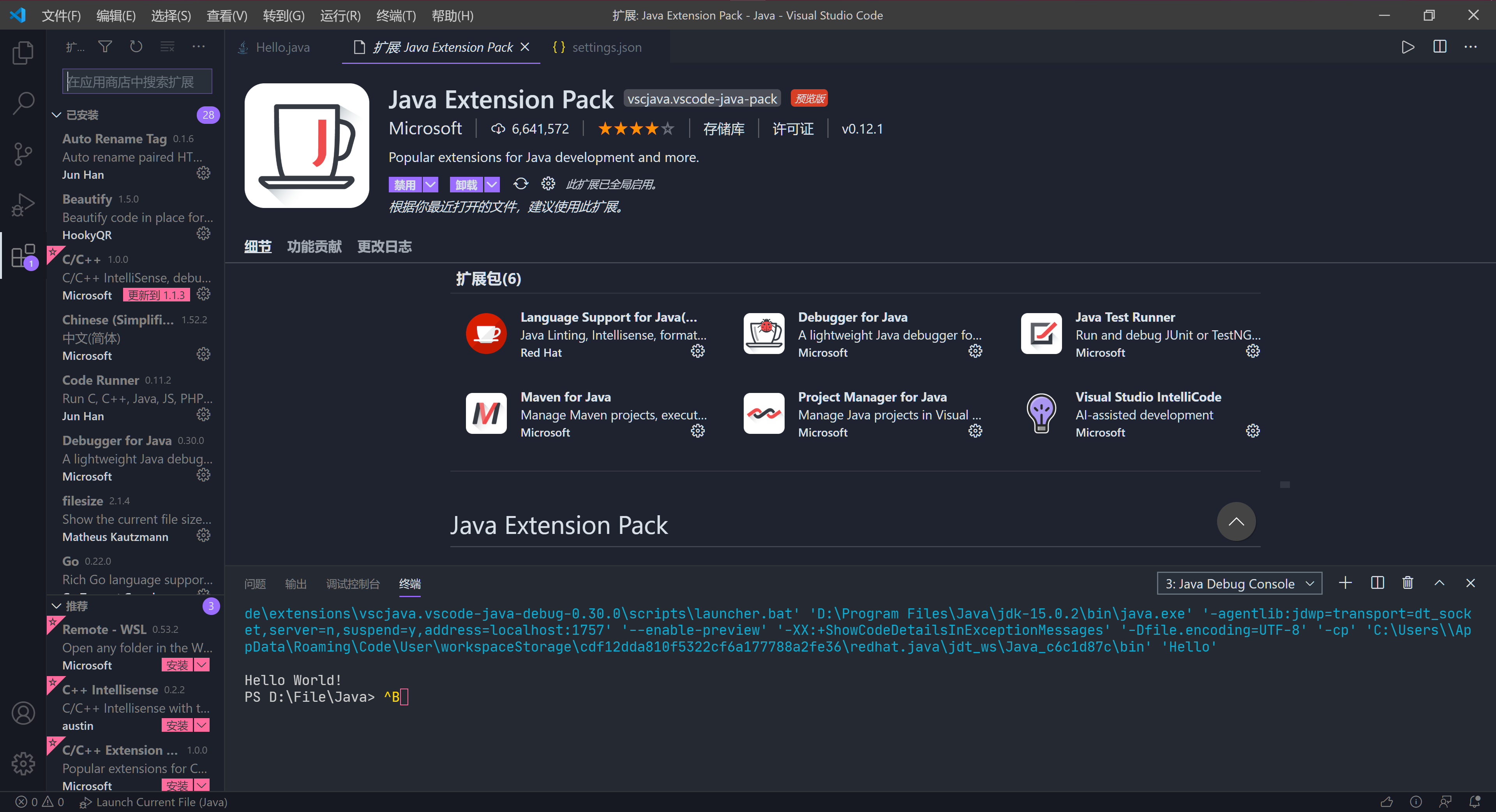
Task: Open install dropdown for Remote - WSL
Action: (x=201, y=665)
